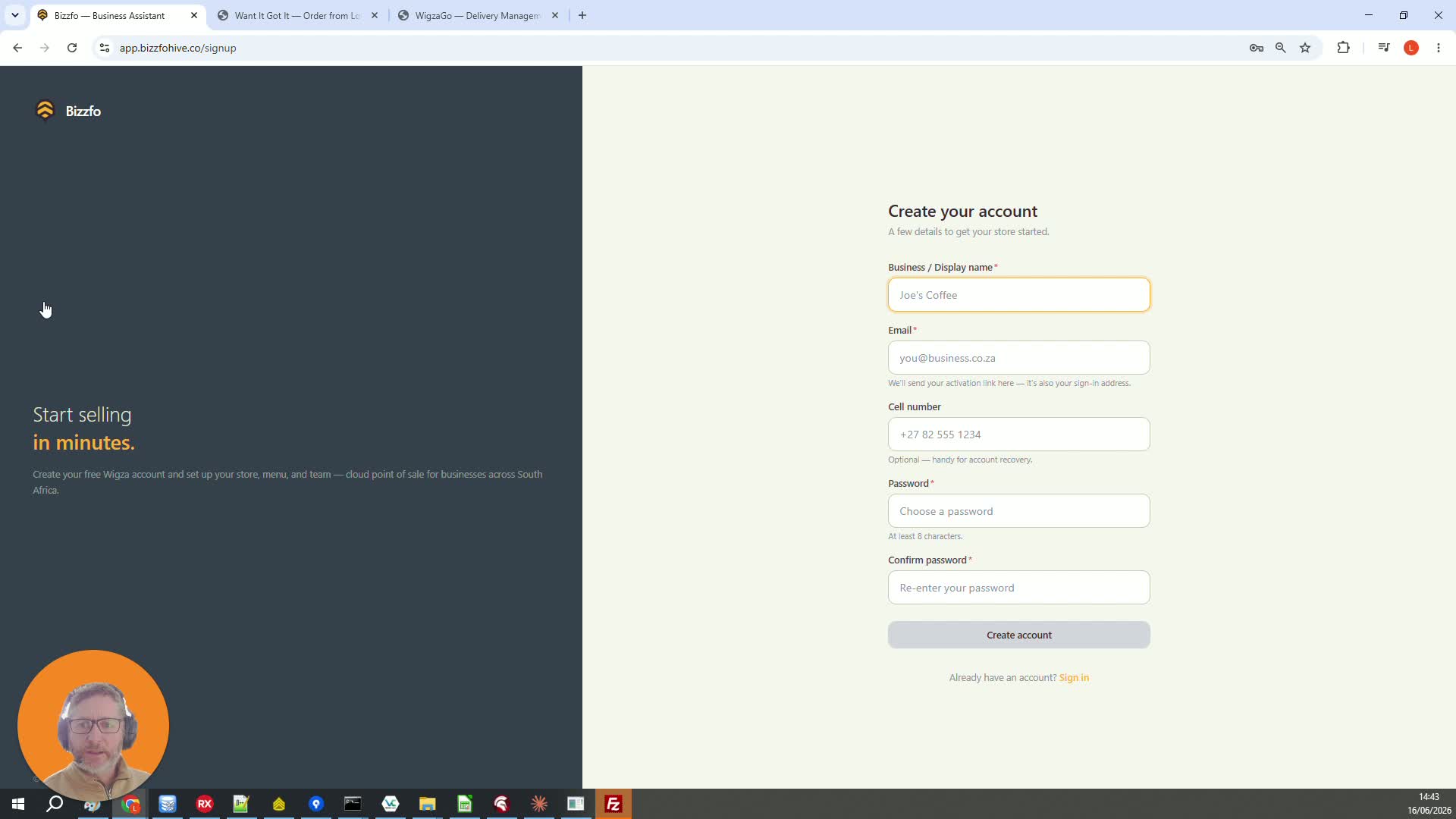1456x819 pixels.
Task: Open a new browser tab
Action: click(582, 15)
